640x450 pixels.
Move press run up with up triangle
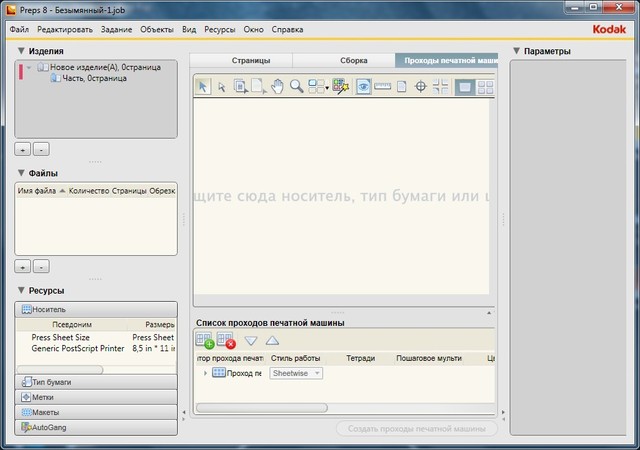point(272,341)
